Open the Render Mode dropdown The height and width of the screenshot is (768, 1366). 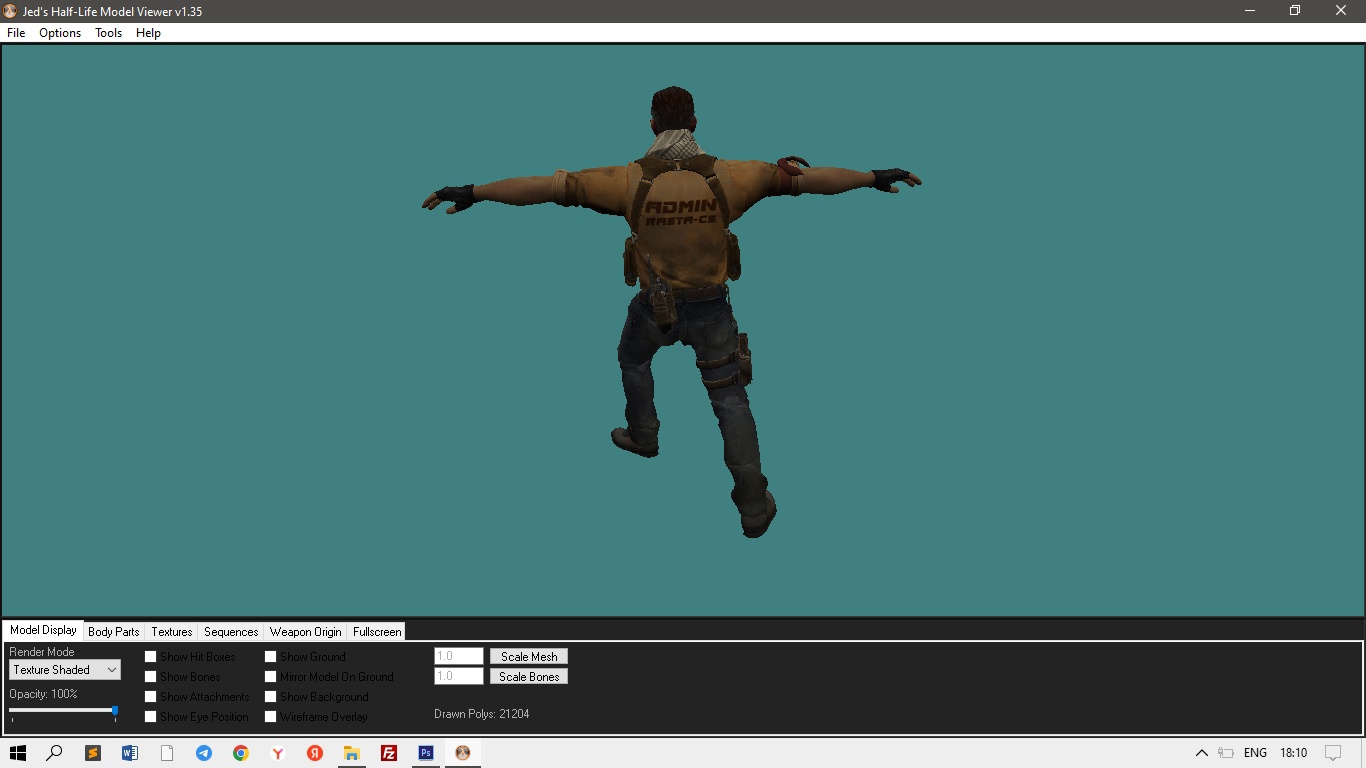click(x=65, y=670)
